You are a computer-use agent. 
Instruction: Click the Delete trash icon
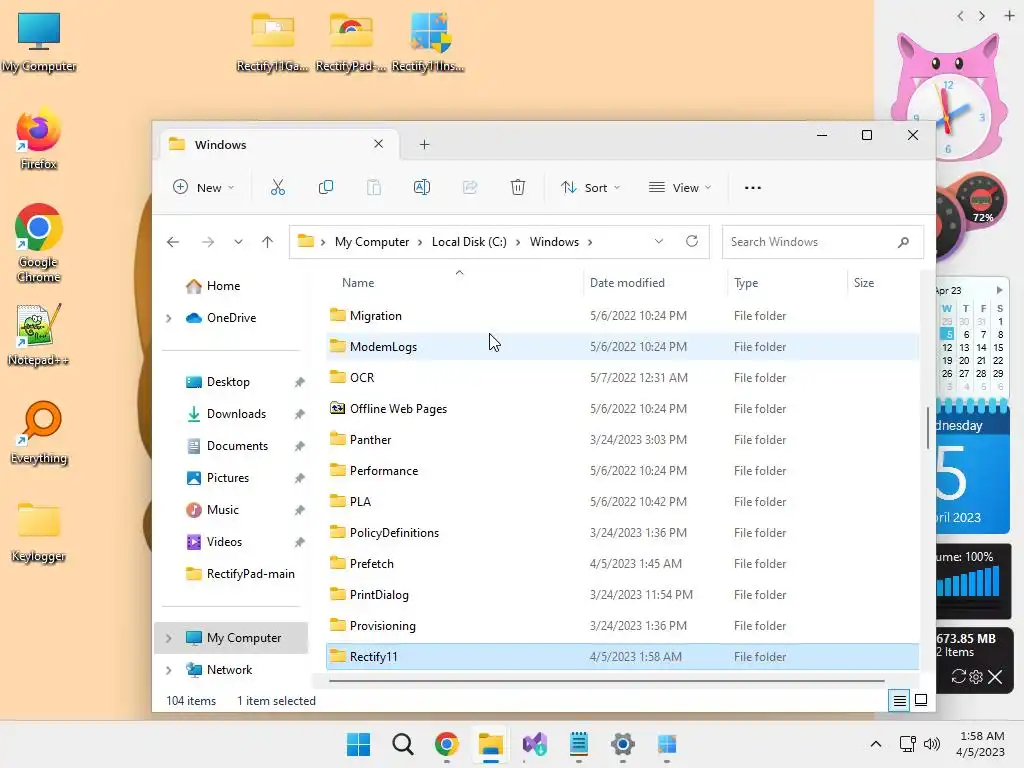coord(518,187)
